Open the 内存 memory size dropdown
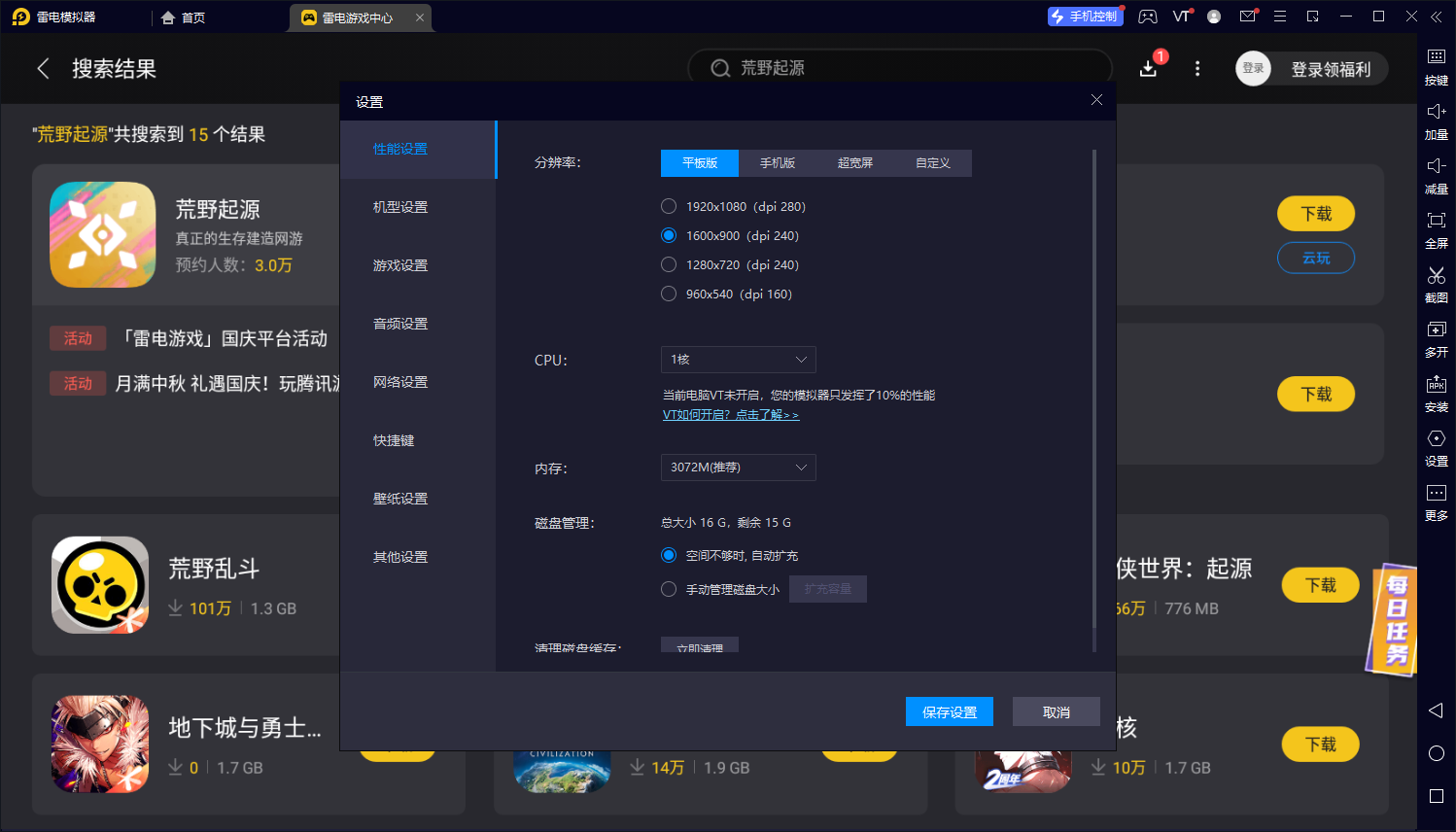The image size is (1456, 832). pos(739,468)
